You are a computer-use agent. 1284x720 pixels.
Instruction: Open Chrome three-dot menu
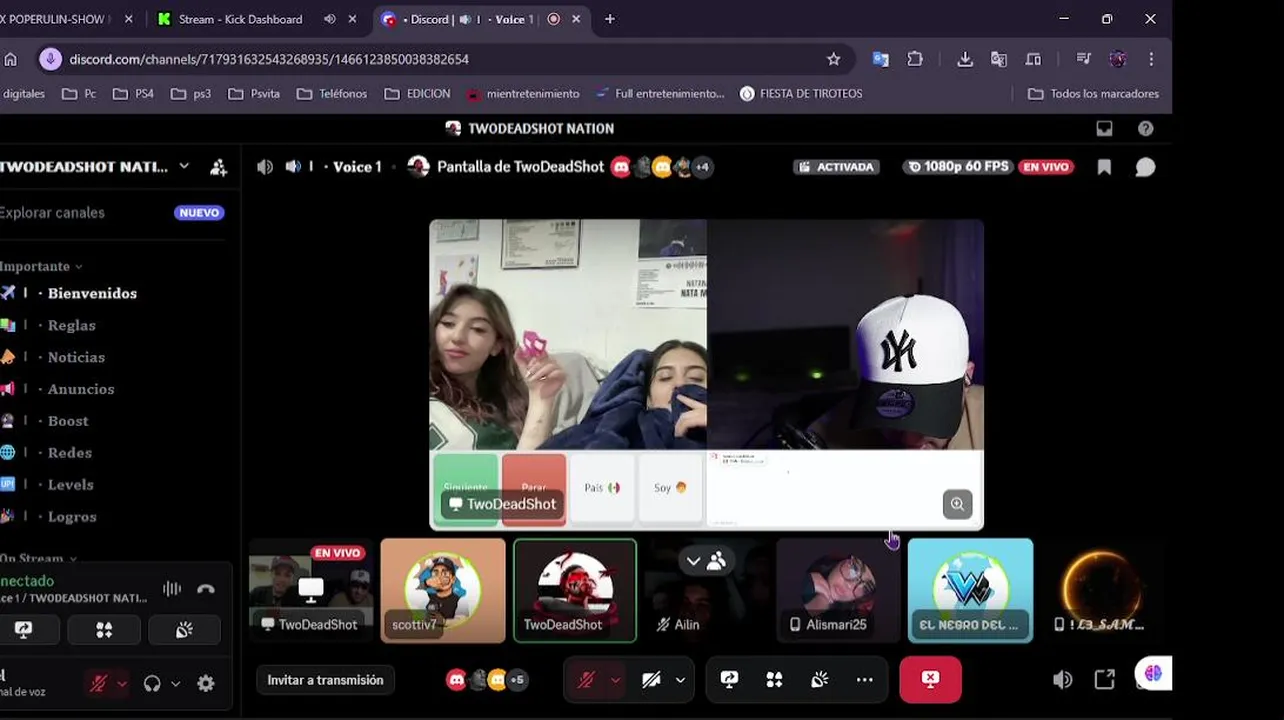[x=1151, y=59]
